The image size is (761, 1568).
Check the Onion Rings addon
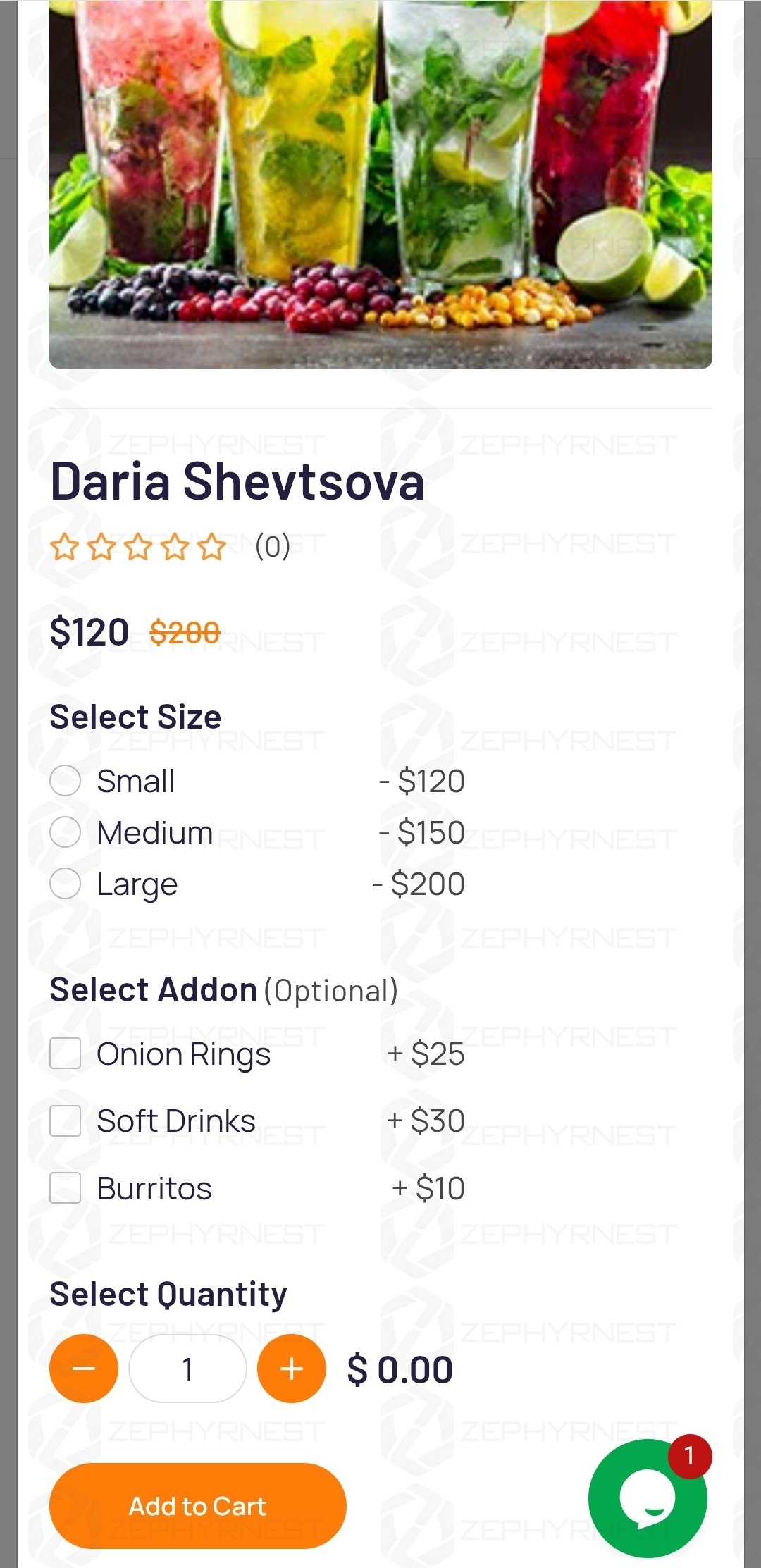[x=66, y=1054]
